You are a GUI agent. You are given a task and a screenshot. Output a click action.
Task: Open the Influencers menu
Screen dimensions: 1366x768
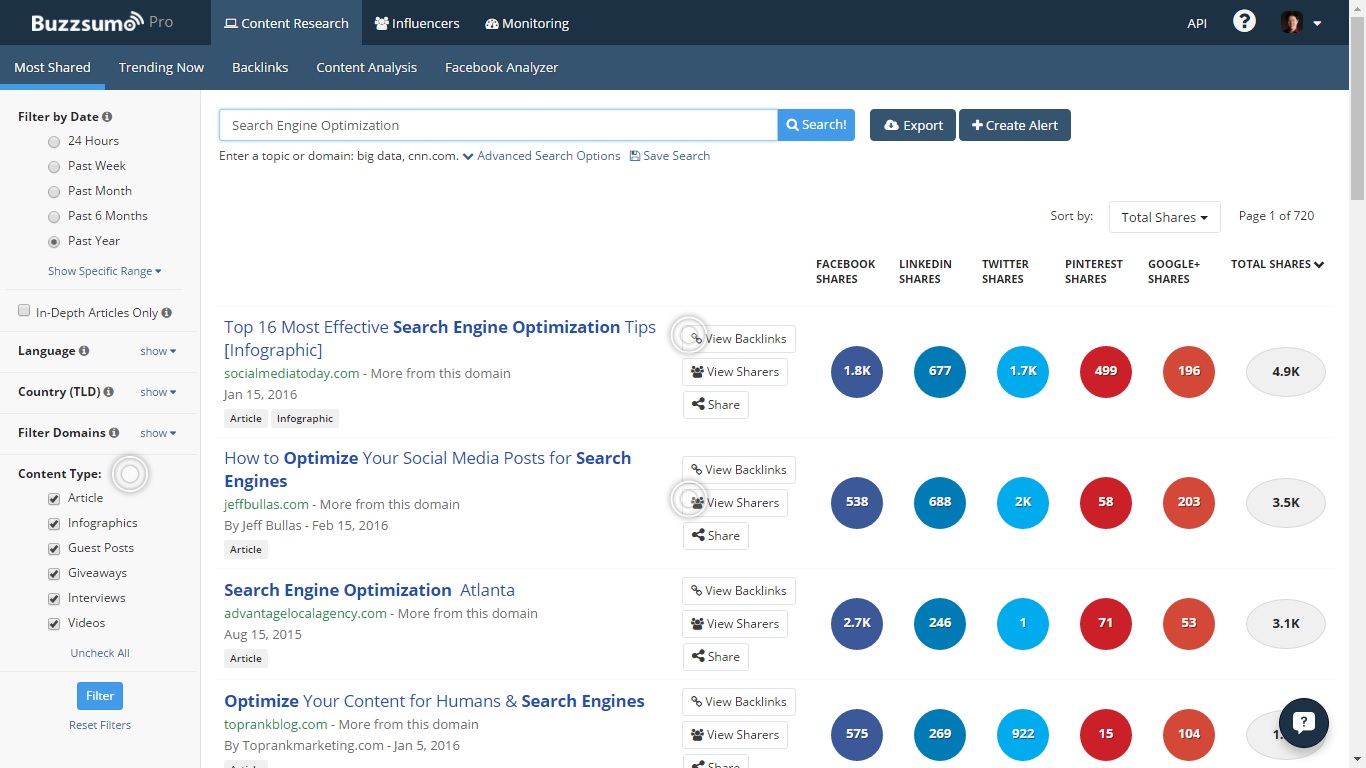(416, 23)
